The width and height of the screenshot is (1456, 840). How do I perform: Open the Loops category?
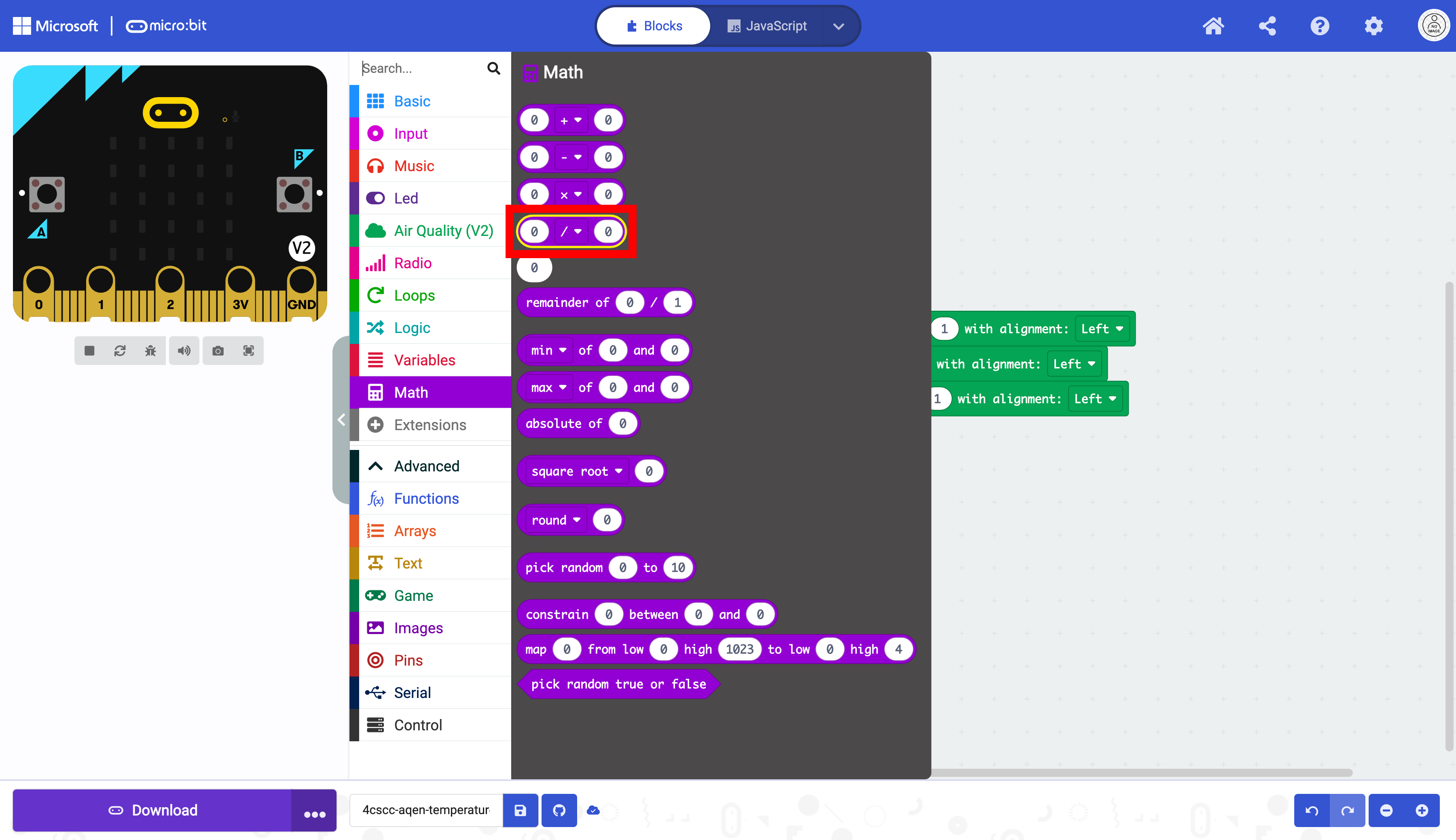click(430, 295)
